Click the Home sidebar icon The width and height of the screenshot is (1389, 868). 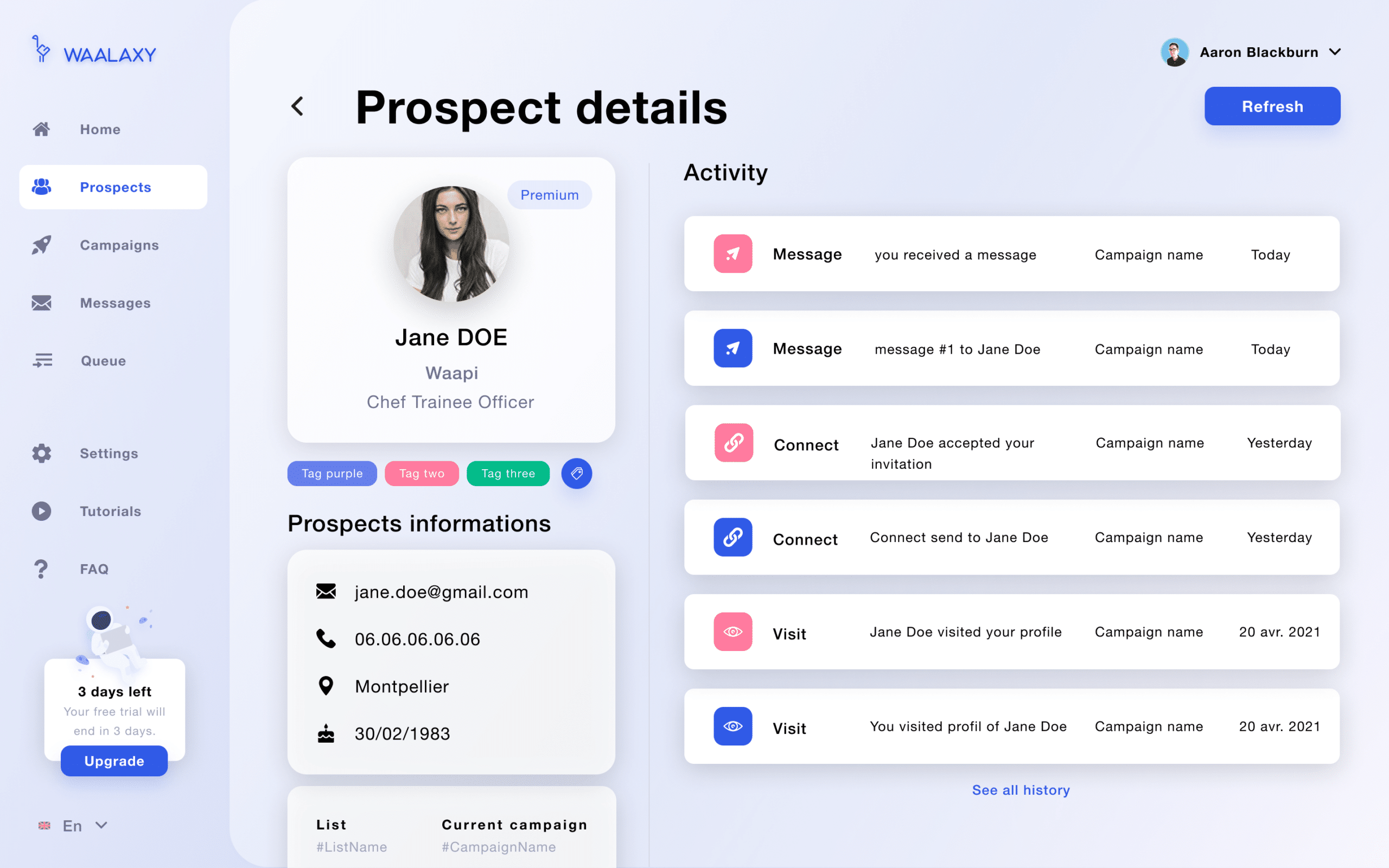coord(41,128)
